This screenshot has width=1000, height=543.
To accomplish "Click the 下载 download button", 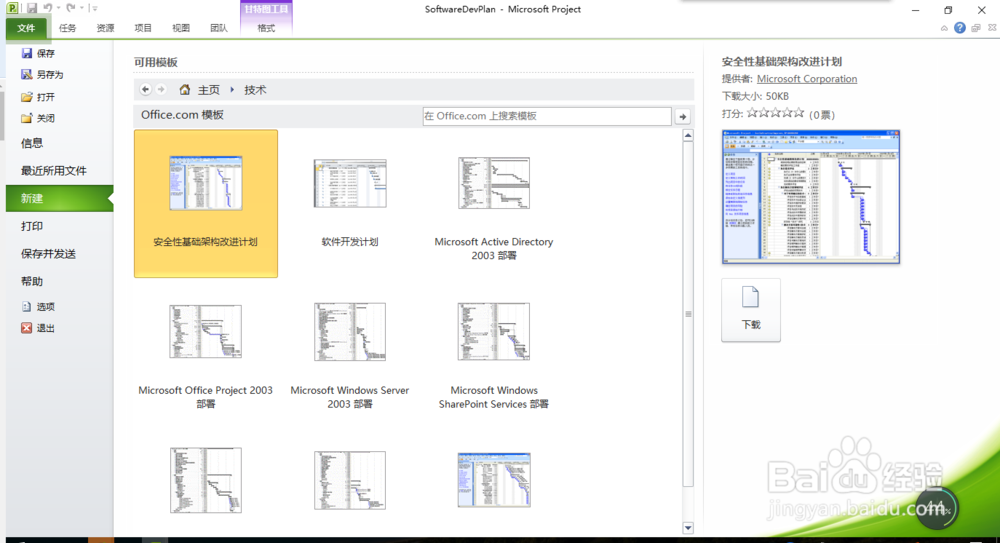I will [x=751, y=309].
